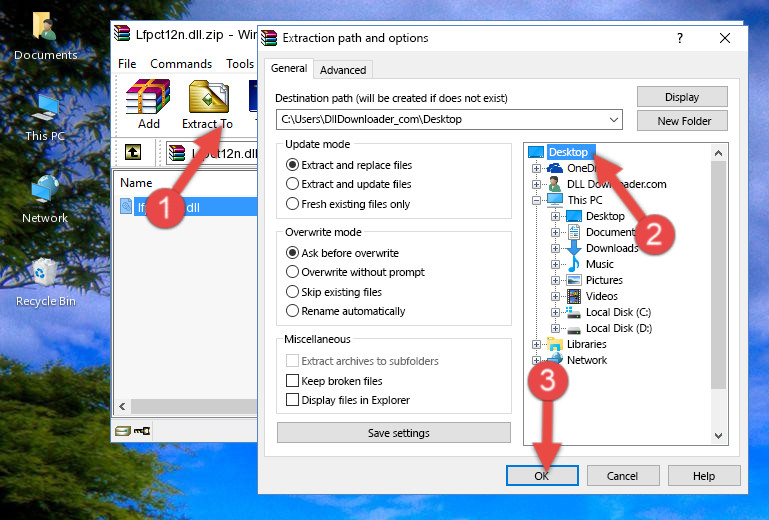Expand the Videos folder node
The image size is (769, 520).
pyautogui.click(x=555, y=296)
